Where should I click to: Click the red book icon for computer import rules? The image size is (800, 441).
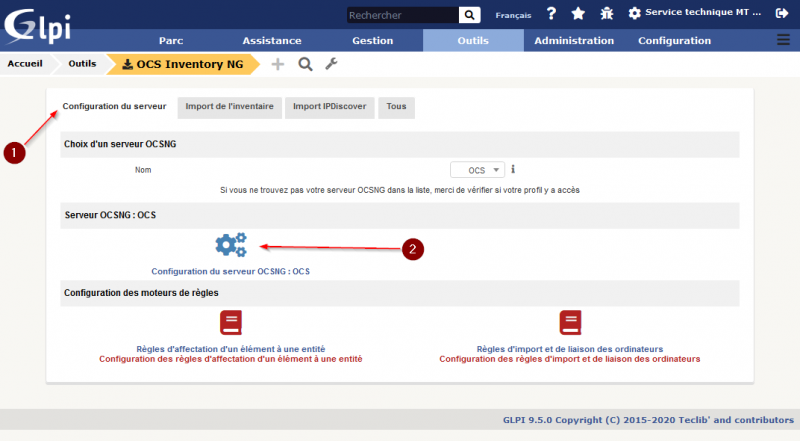[570, 323]
